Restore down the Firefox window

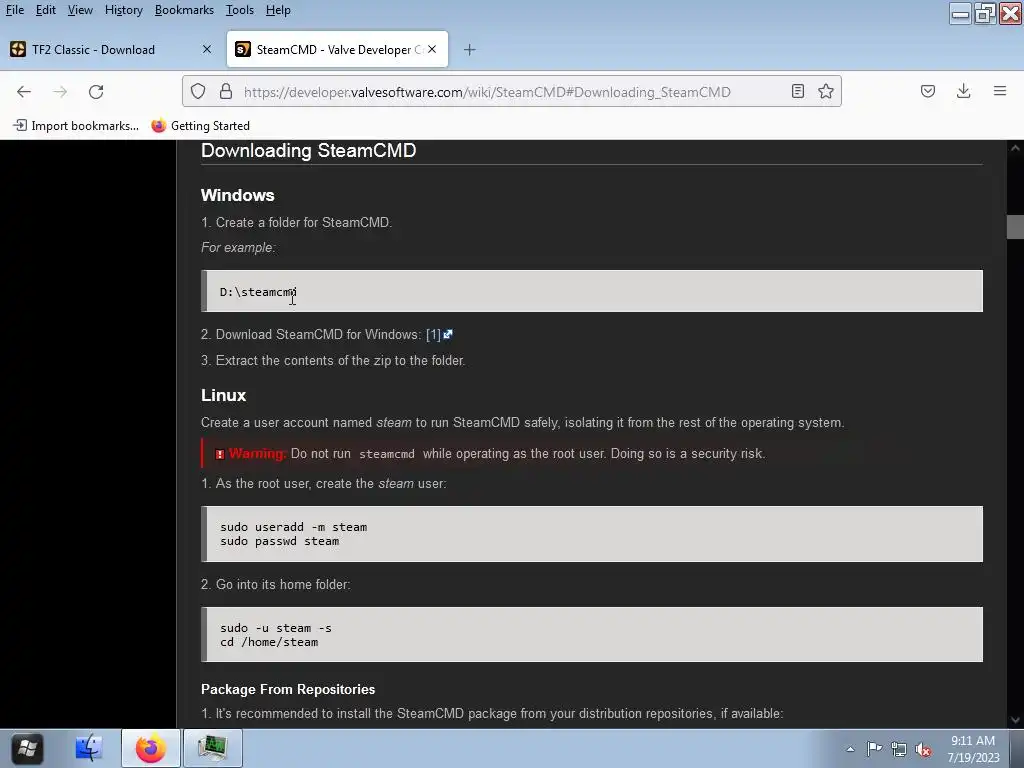[x=985, y=13]
